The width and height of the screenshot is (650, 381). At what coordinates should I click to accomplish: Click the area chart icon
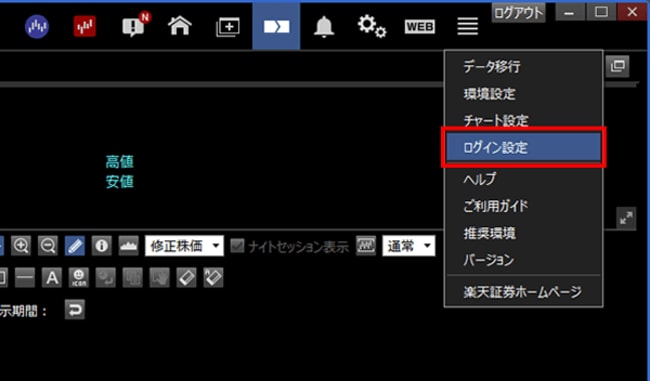(129, 246)
